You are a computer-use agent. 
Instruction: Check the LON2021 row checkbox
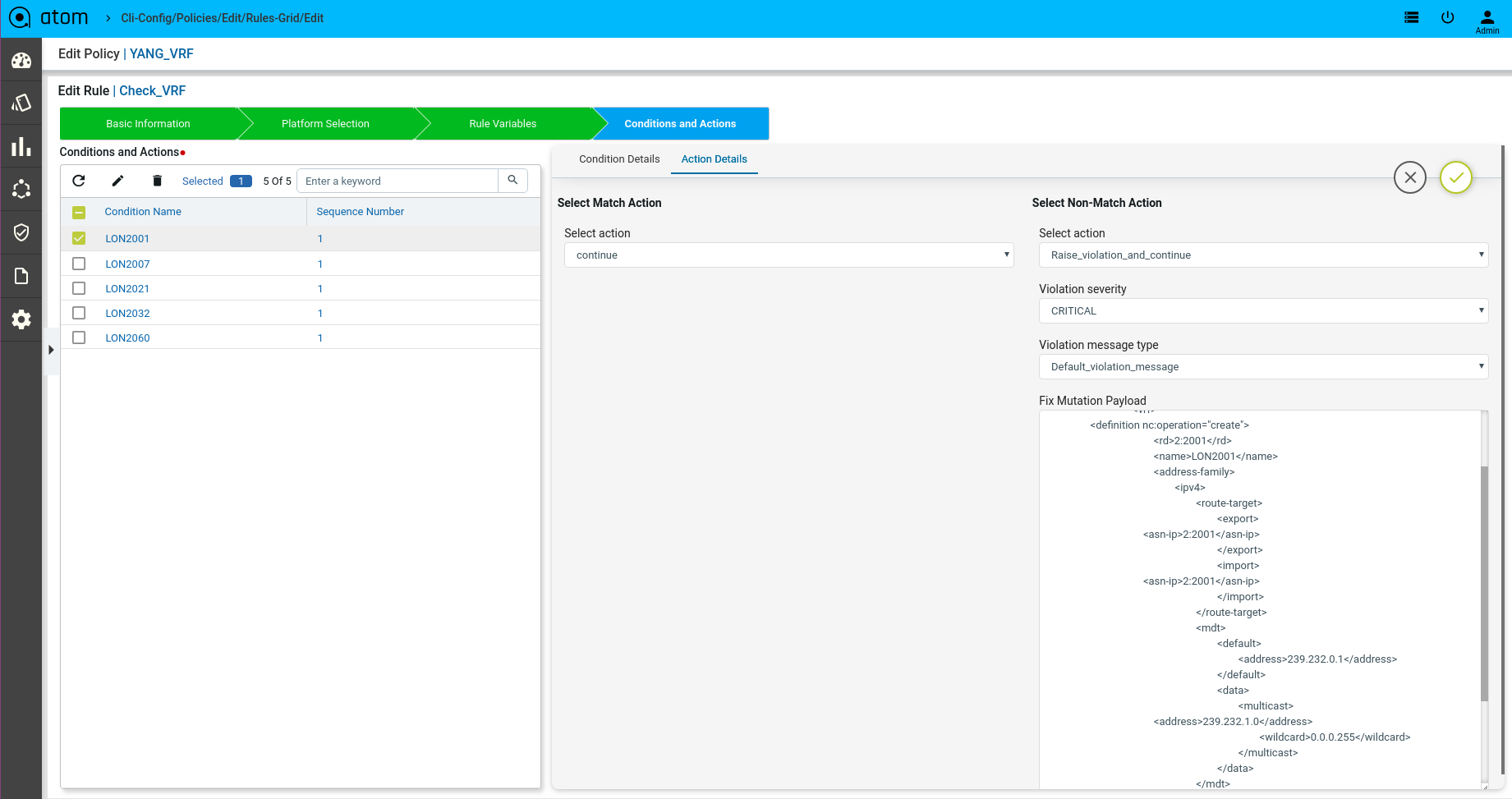(79, 288)
